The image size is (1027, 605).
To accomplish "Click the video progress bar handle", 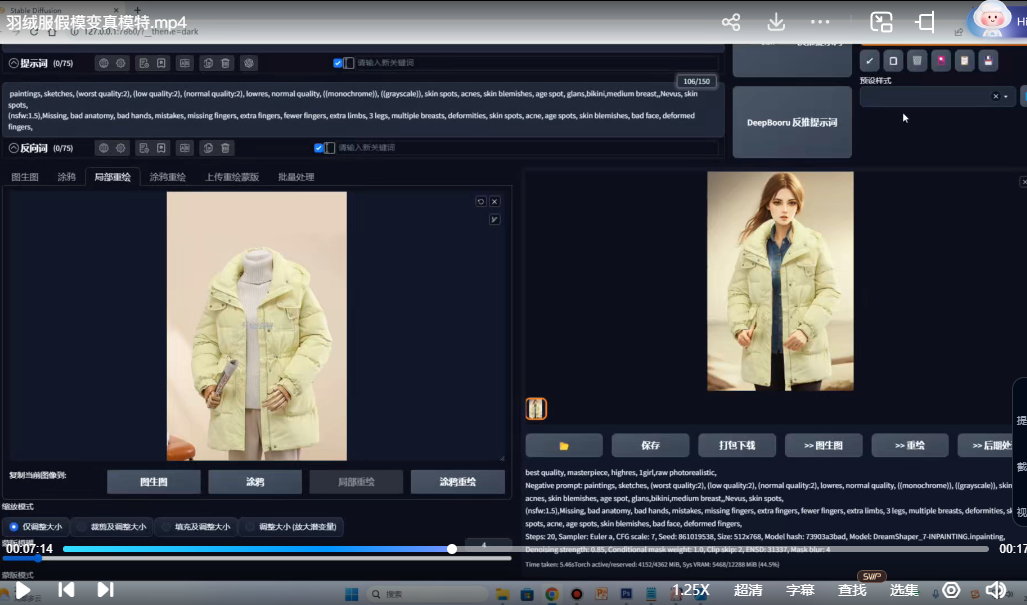I will click(x=452, y=549).
